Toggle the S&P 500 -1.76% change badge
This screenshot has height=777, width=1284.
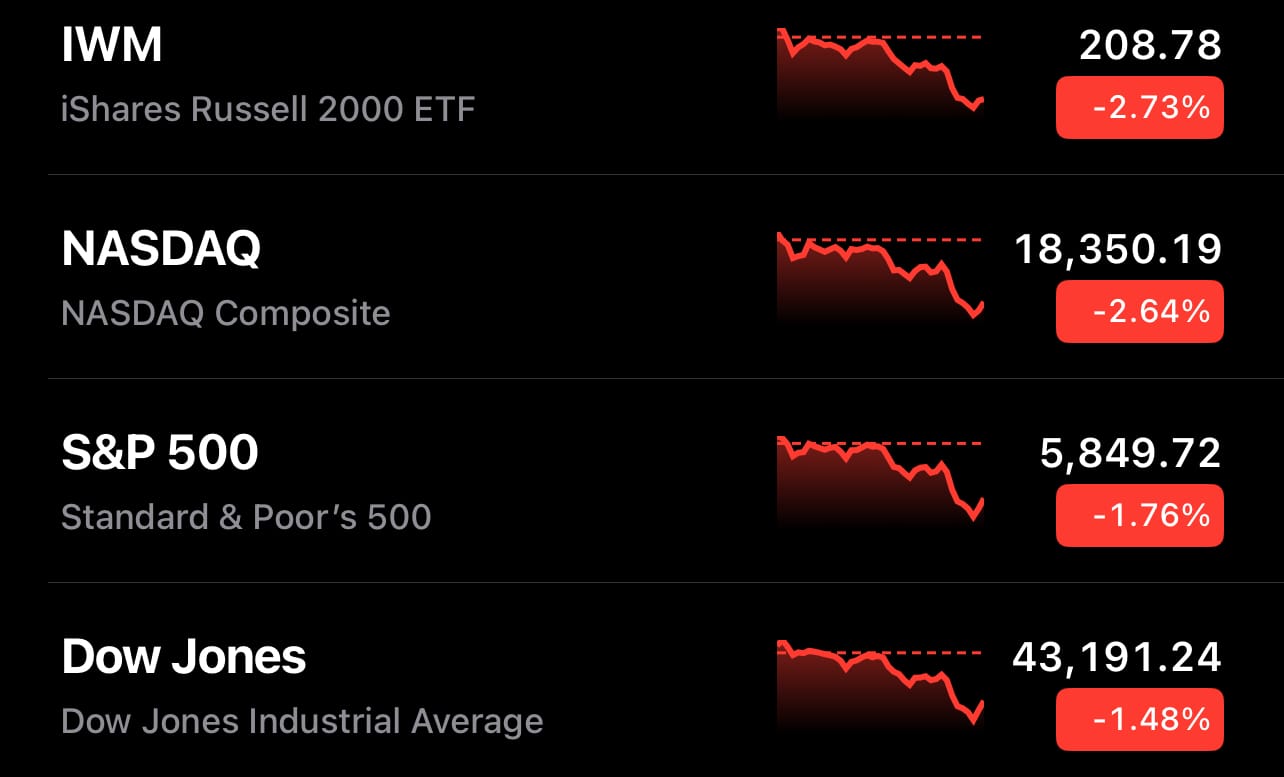(1140, 515)
